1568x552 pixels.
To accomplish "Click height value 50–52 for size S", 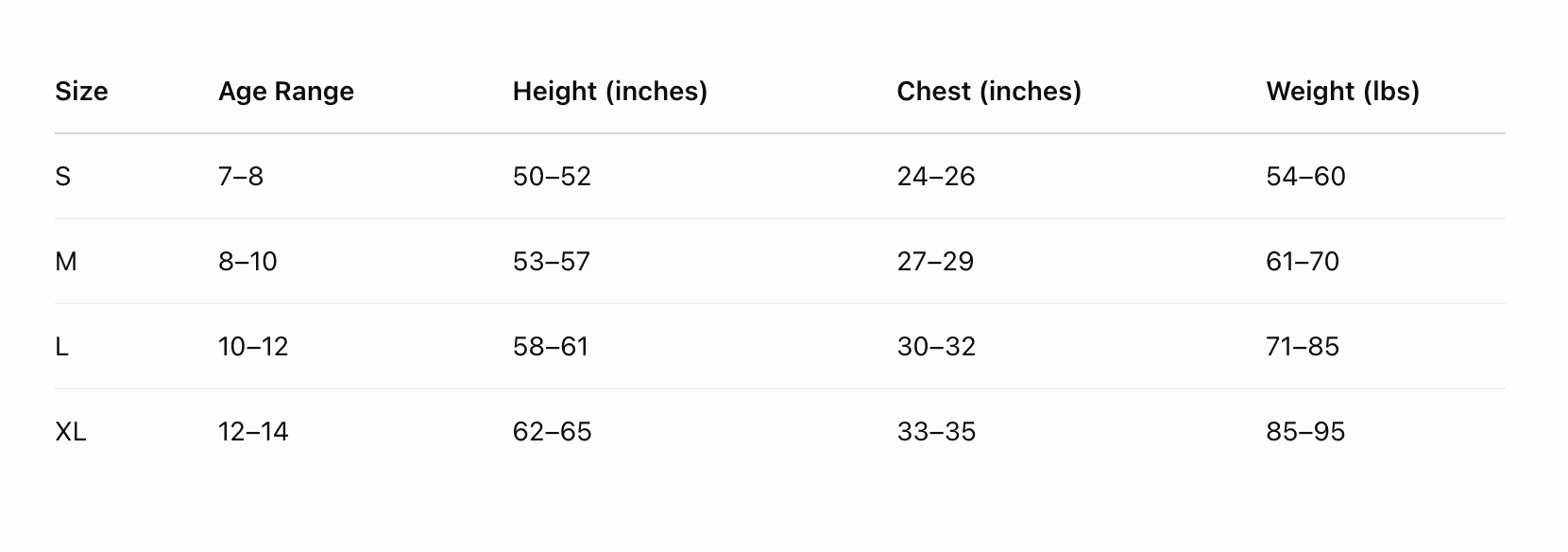I will (552, 177).
